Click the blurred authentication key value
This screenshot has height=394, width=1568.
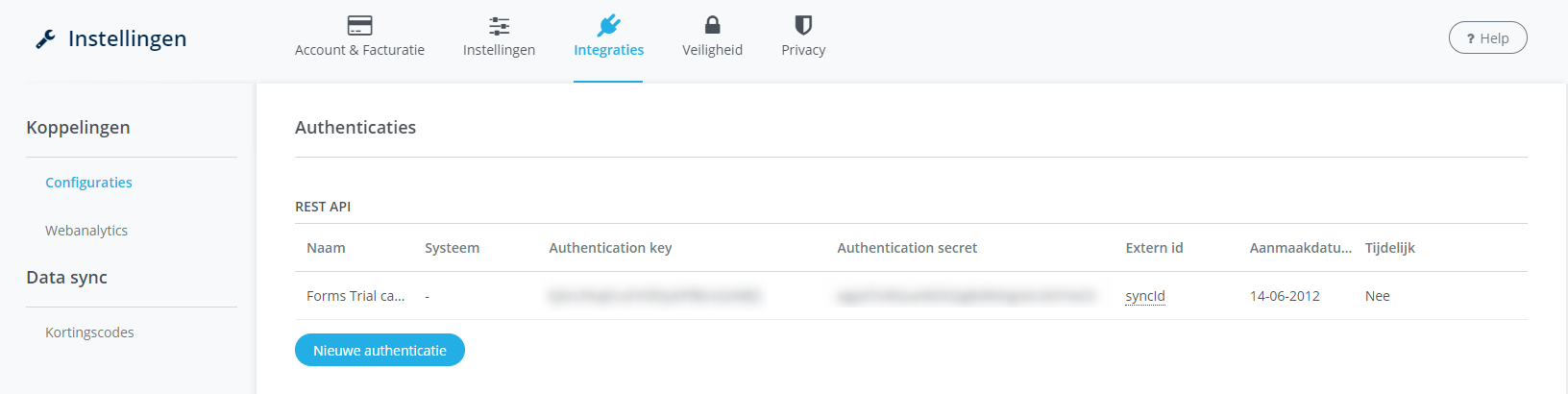click(654, 296)
